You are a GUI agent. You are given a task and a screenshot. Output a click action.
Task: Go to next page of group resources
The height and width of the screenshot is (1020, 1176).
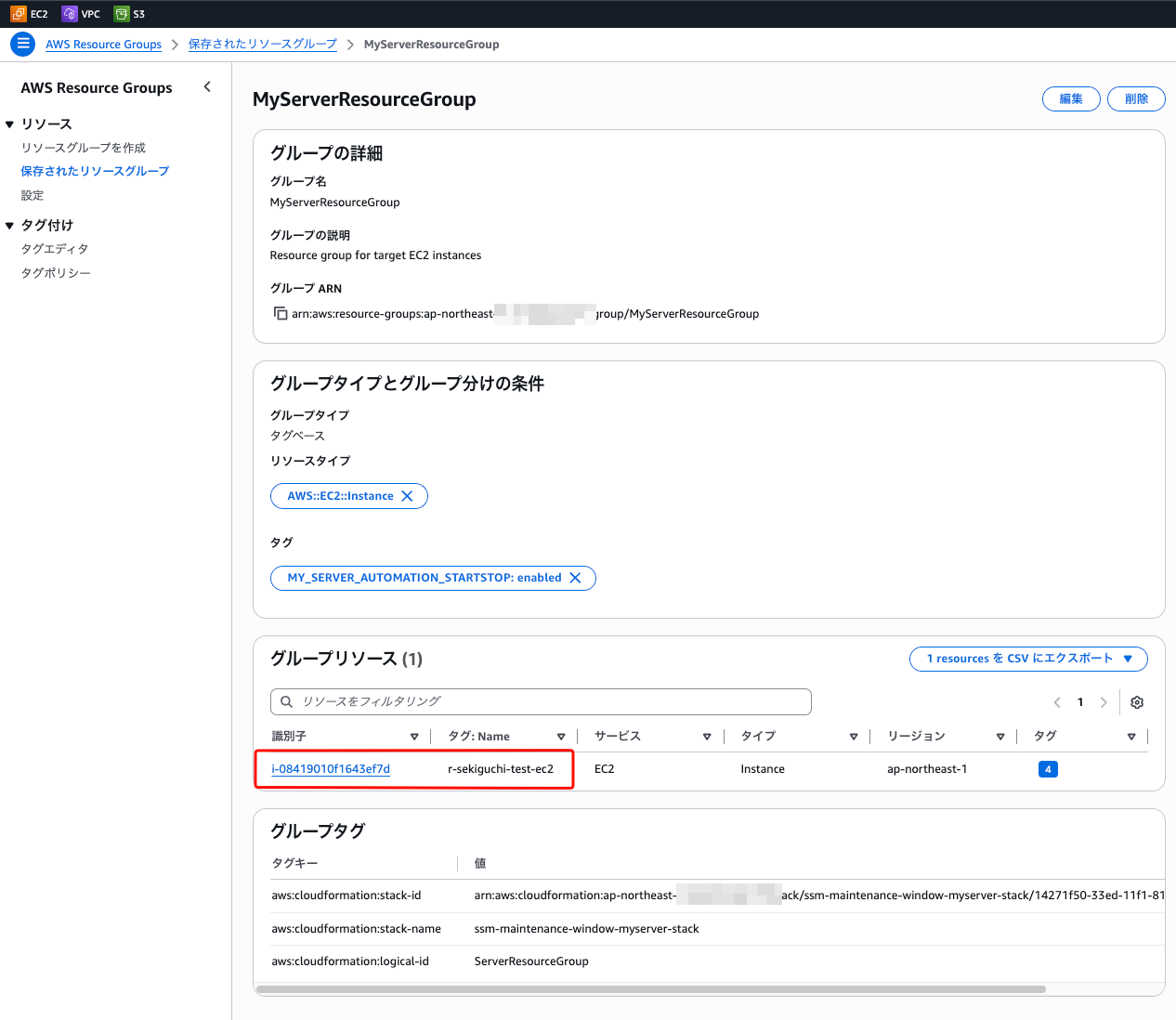click(x=1104, y=702)
